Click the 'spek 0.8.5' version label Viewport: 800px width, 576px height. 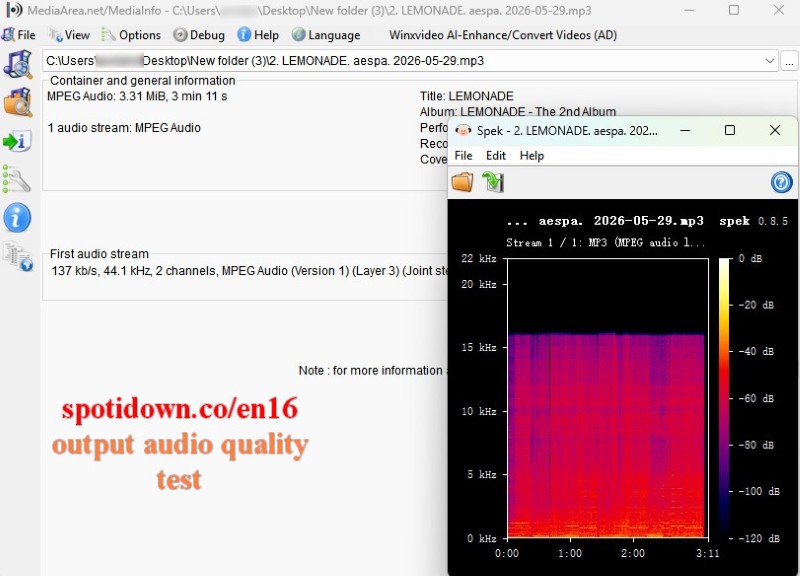pos(754,221)
